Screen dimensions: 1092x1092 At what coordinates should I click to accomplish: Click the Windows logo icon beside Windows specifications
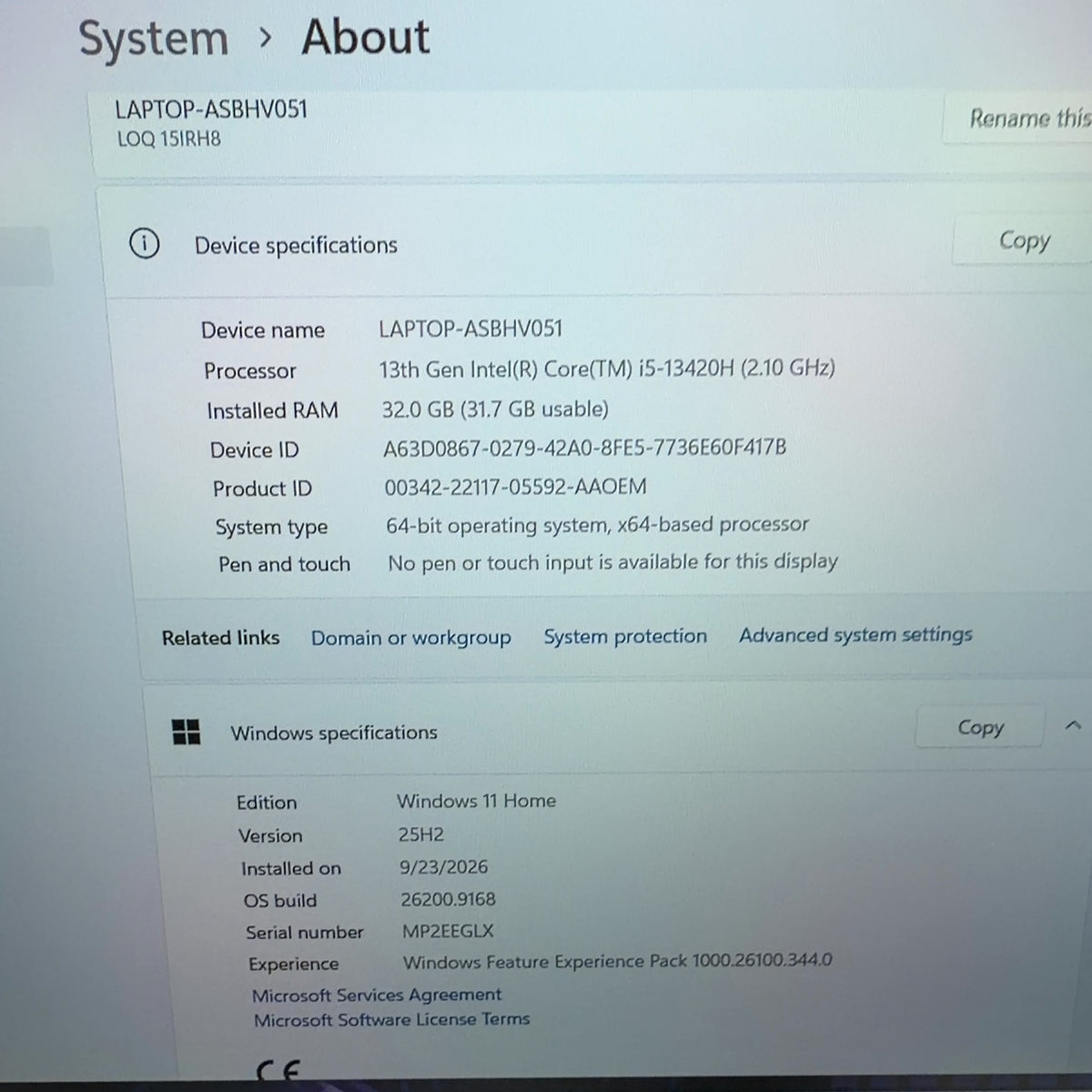click(187, 732)
